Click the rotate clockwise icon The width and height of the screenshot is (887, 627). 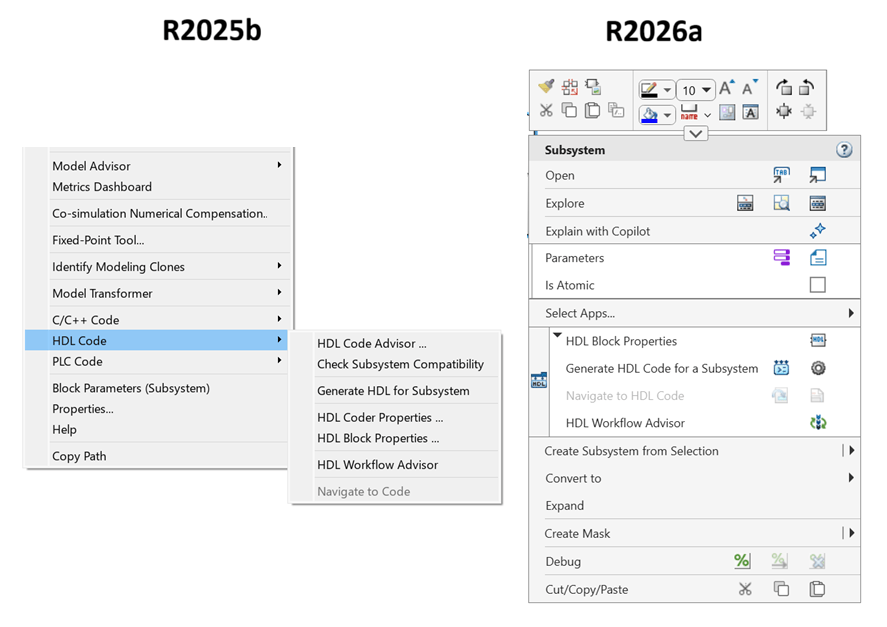[x=783, y=87]
